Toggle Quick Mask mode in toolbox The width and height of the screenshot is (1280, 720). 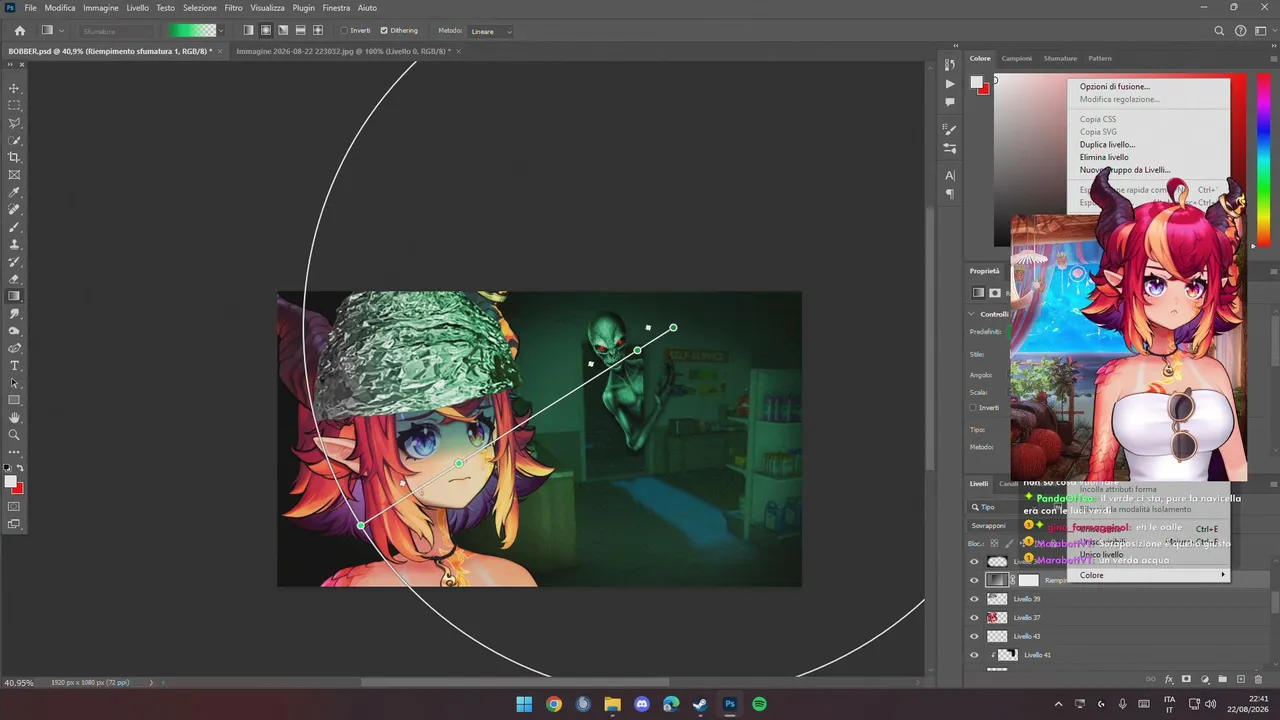[x=14, y=507]
